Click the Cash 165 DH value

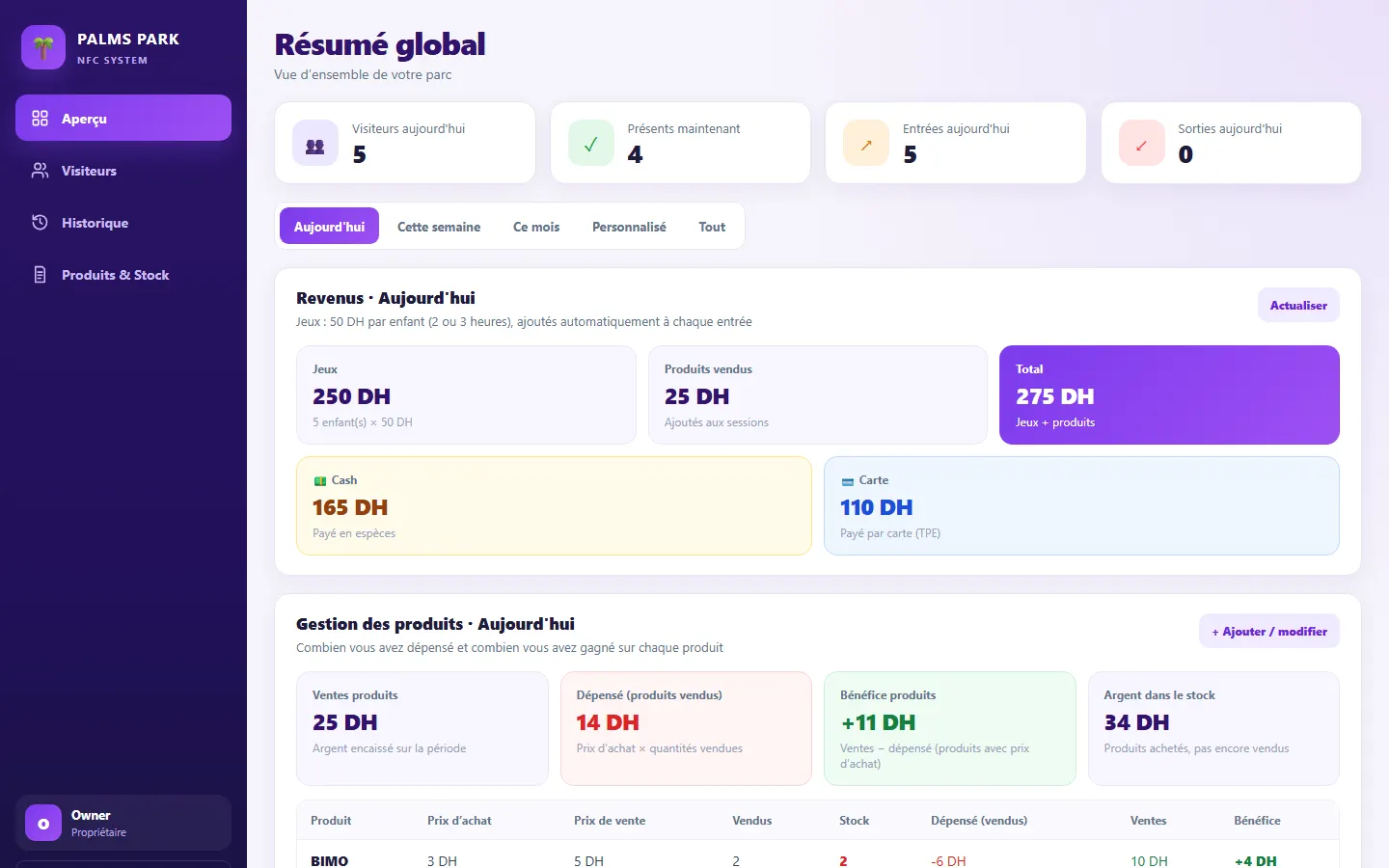[x=350, y=507]
